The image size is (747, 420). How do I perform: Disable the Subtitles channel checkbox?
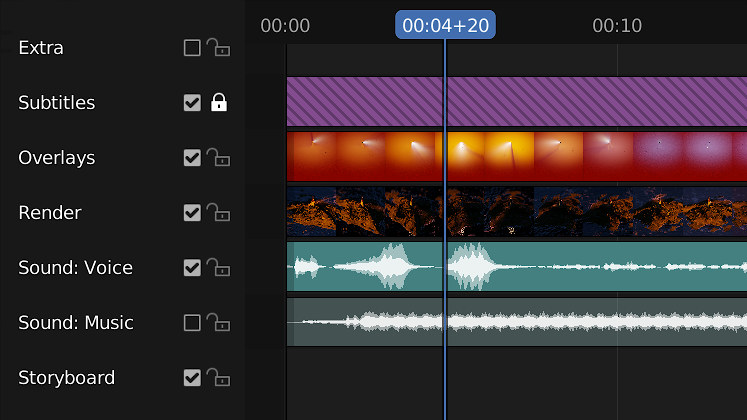(x=192, y=103)
